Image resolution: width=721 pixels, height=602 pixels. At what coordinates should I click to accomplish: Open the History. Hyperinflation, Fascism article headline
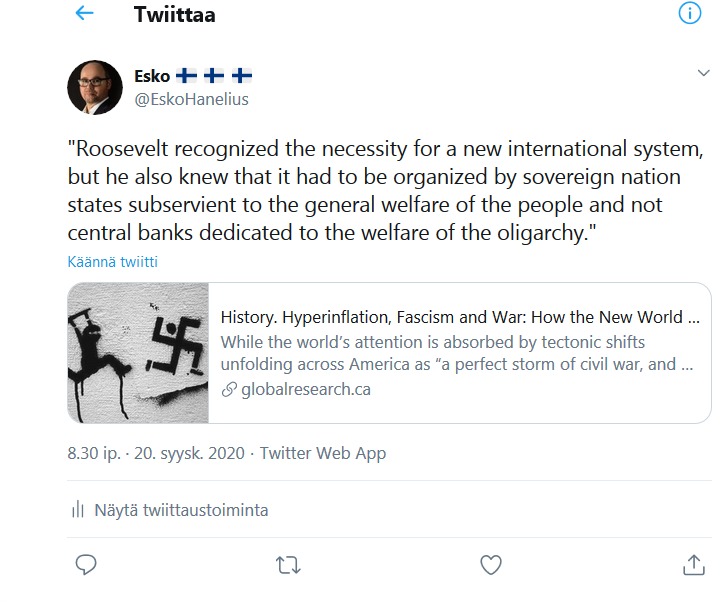click(x=459, y=318)
